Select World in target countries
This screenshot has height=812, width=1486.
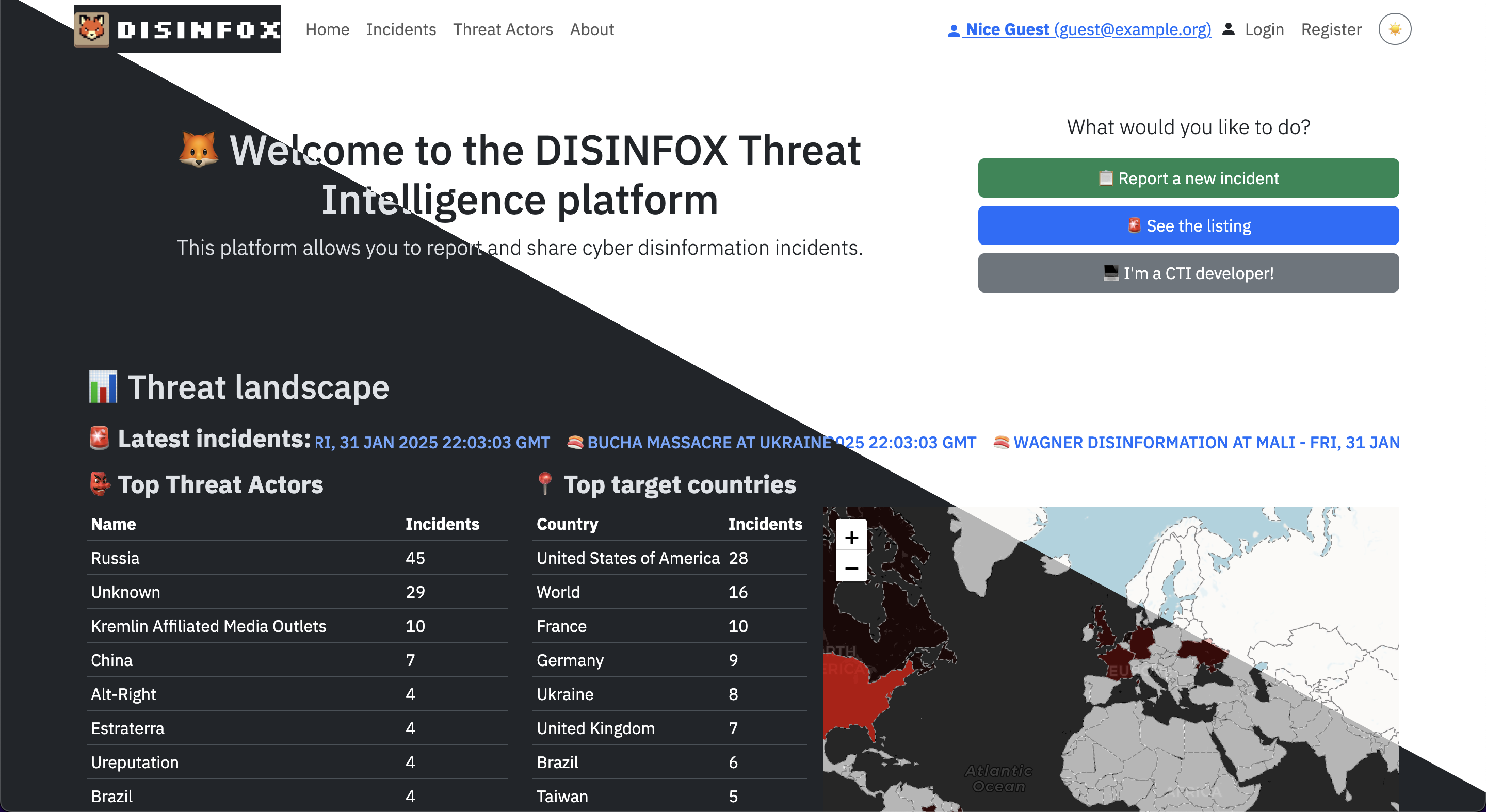click(x=669, y=591)
